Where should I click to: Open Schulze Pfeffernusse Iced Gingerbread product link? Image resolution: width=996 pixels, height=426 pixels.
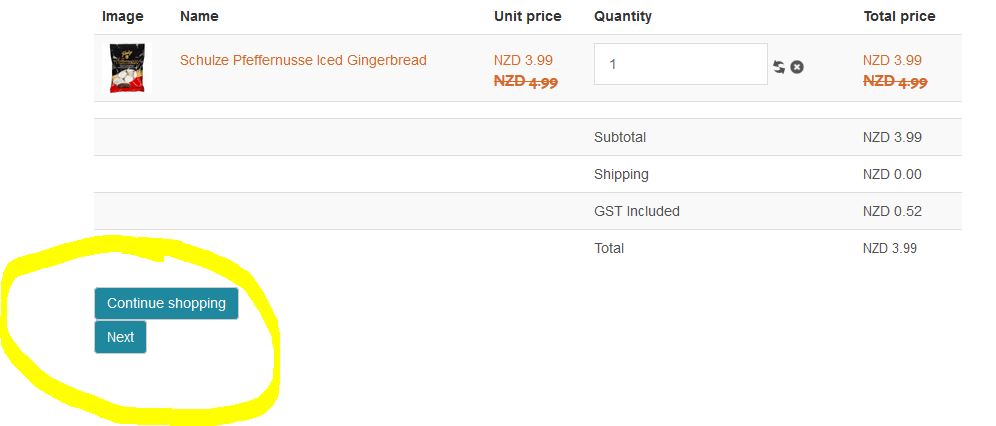tap(303, 60)
